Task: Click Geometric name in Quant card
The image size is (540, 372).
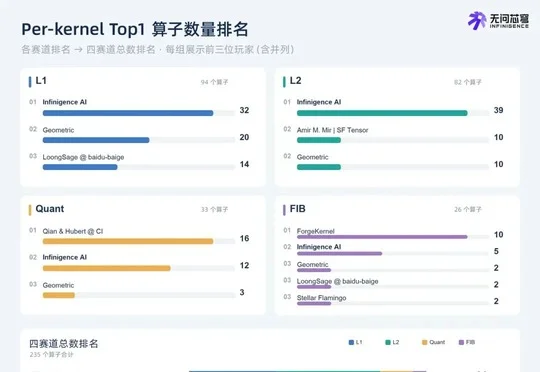Action: click(59, 285)
